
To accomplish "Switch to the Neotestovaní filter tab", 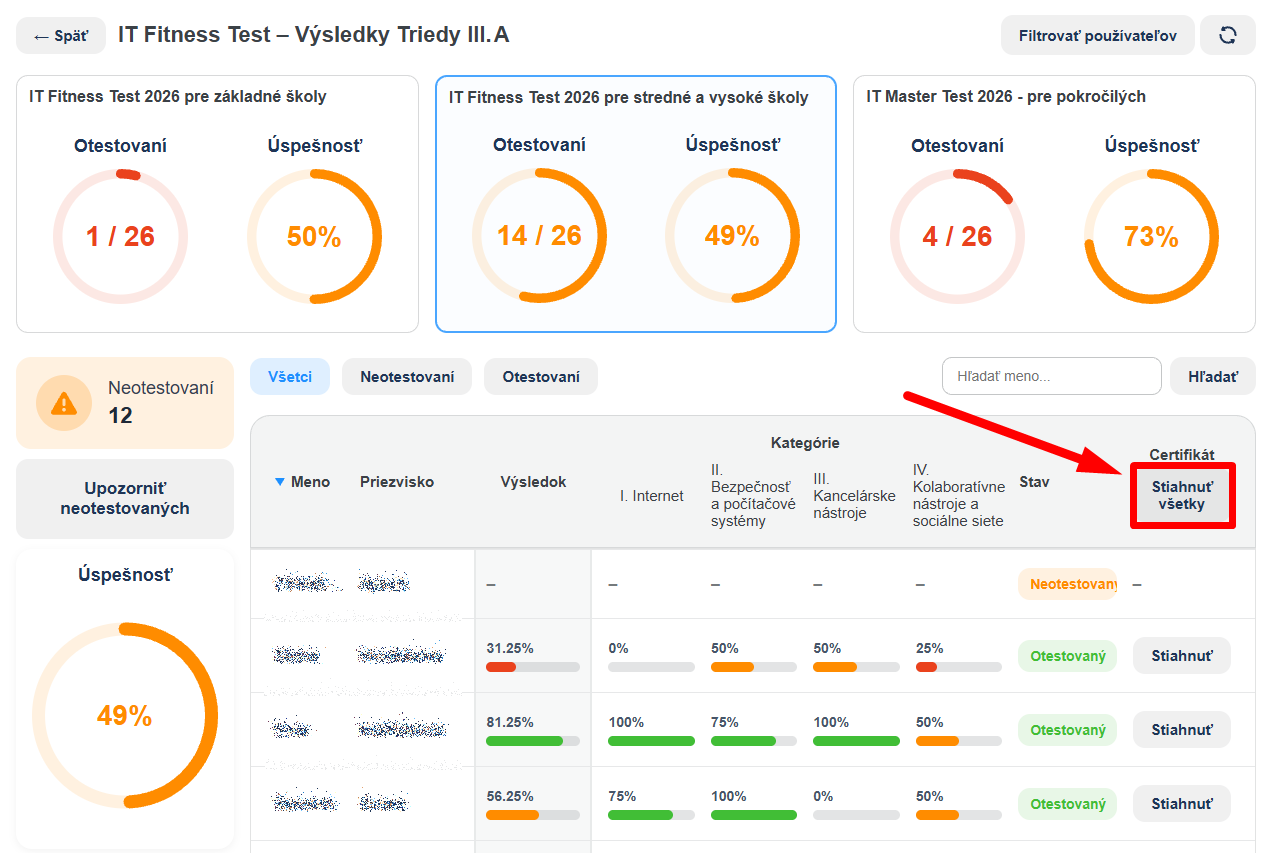I will point(407,377).
